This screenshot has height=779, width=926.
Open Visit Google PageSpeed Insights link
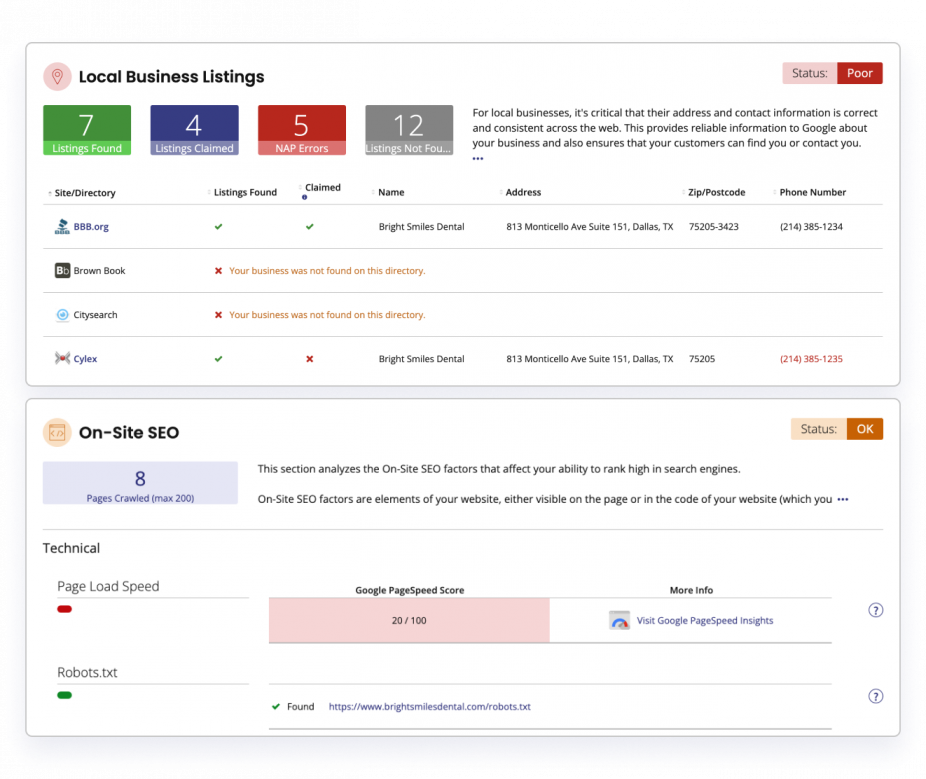[705, 621]
